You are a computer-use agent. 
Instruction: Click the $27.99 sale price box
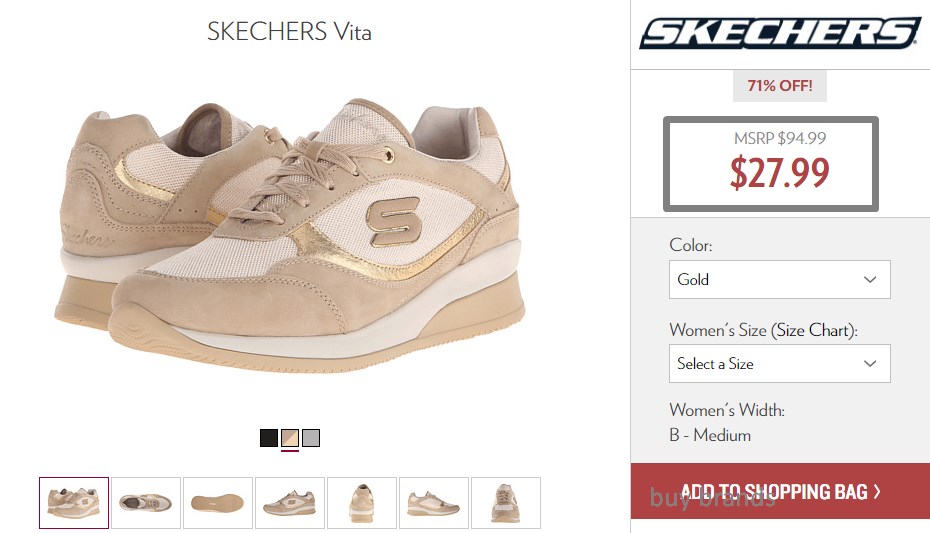point(770,164)
